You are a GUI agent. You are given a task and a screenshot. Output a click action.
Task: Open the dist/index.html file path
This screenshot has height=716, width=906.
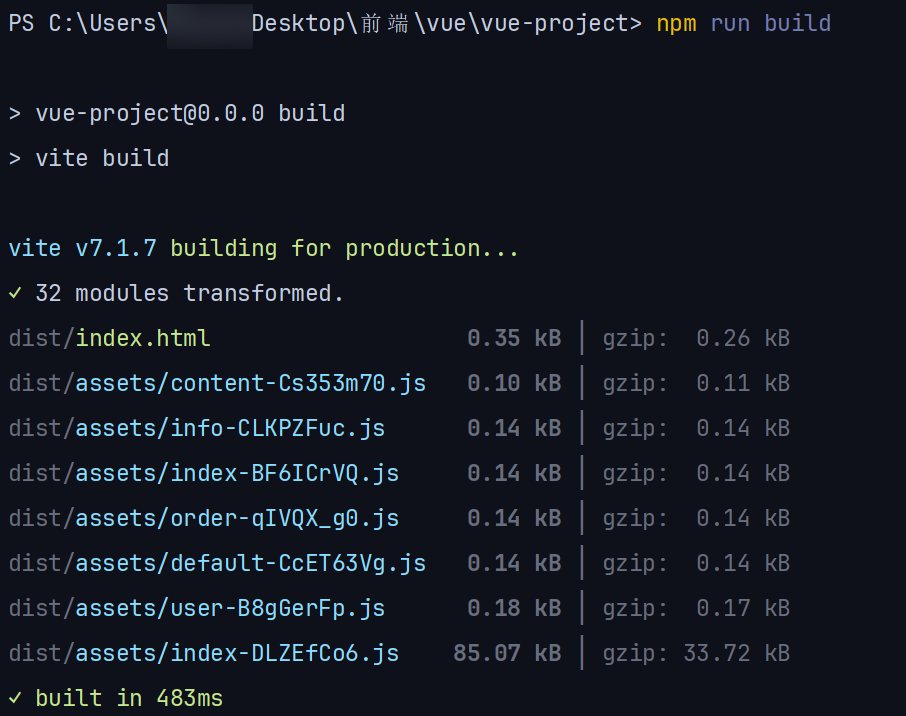[x=110, y=338]
